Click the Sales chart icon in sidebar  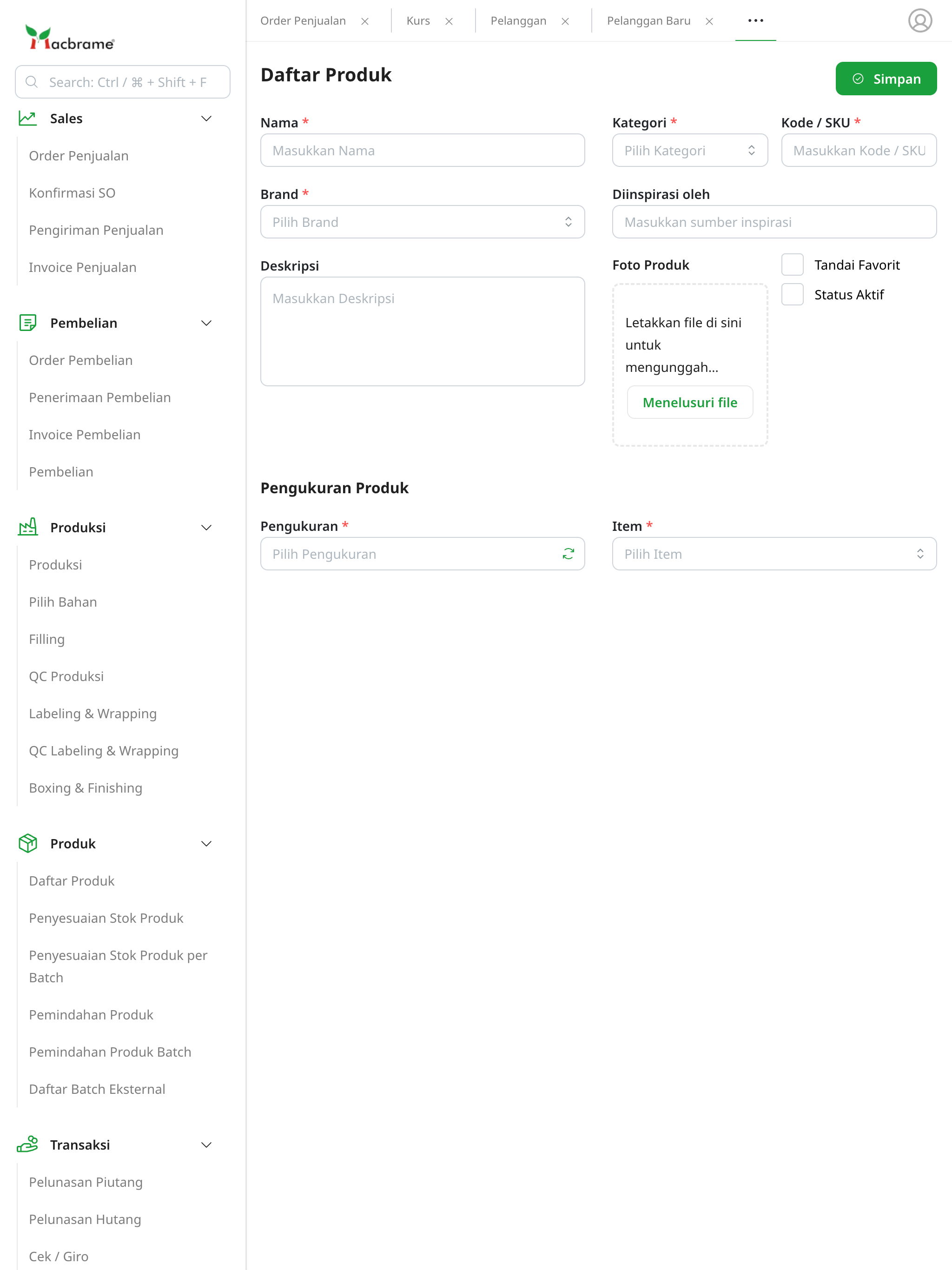pos(27,118)
